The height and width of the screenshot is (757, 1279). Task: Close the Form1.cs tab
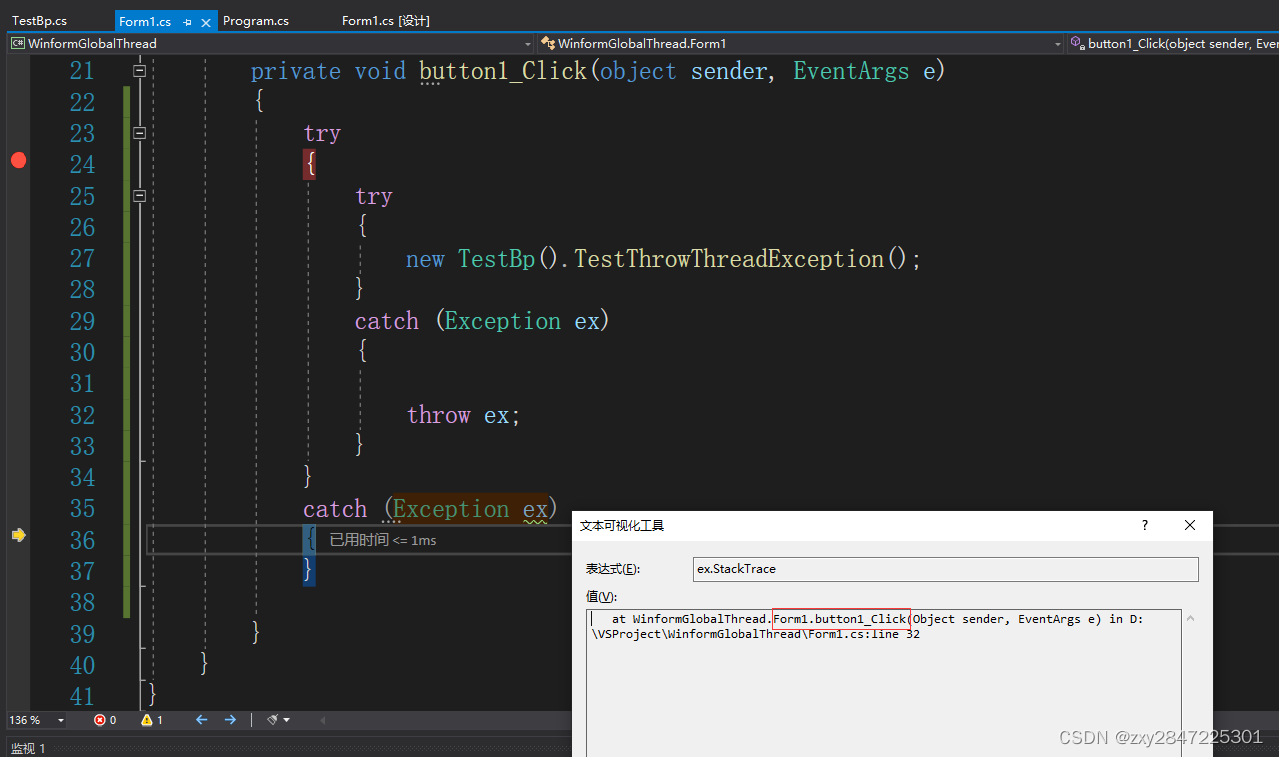[206, 21]
